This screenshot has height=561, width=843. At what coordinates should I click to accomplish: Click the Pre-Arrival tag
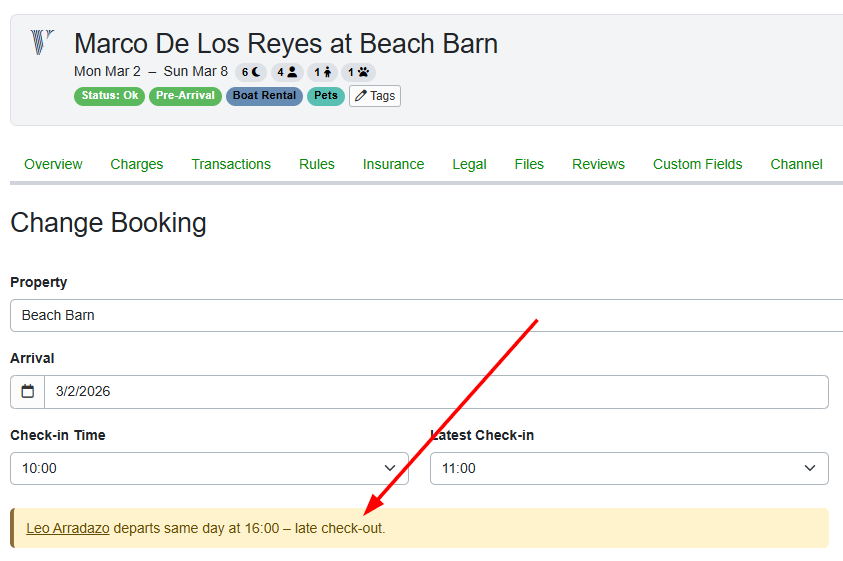coord(185,96)
